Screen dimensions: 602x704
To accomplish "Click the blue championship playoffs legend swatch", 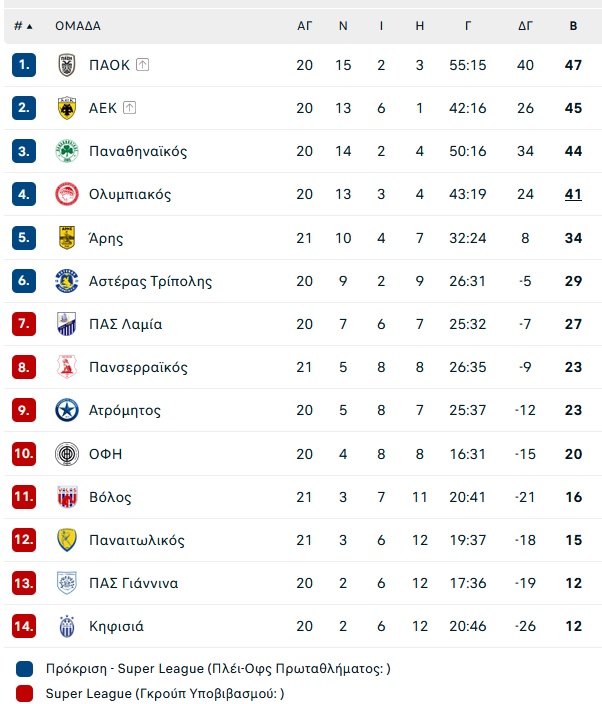I will [24, 669].
